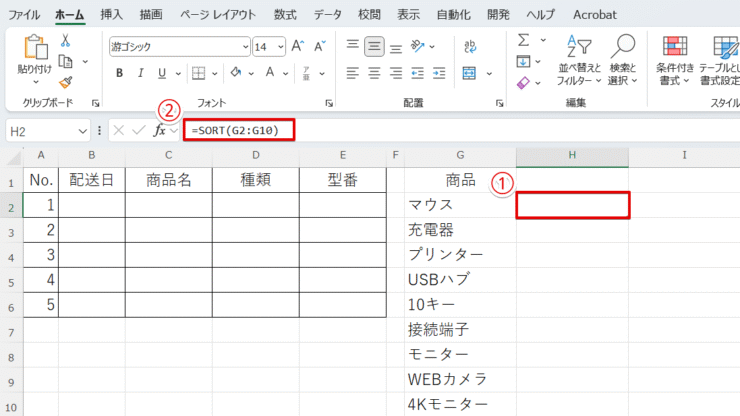Select column G header

pos(460,155)
